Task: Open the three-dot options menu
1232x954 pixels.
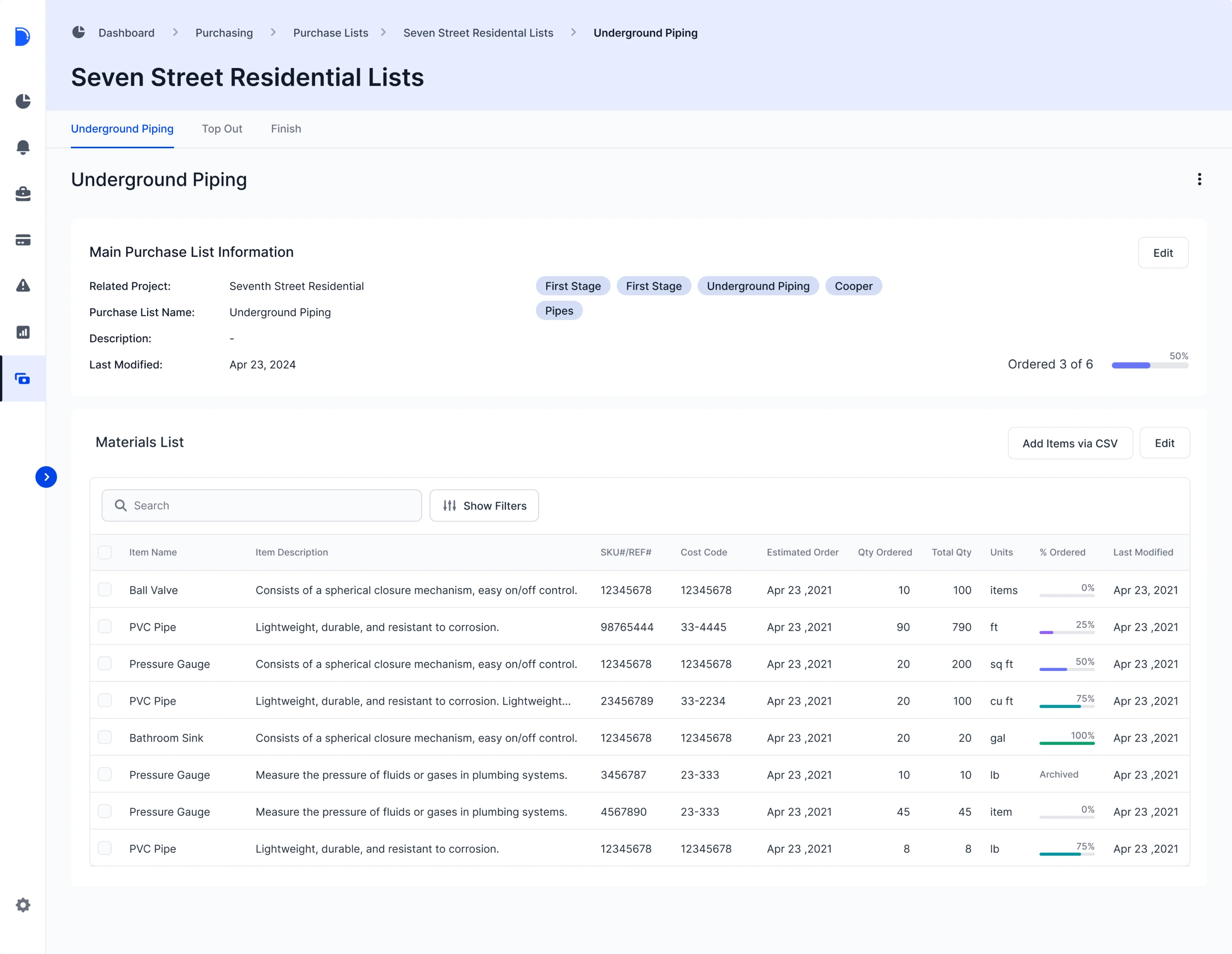Action: 1199,179
